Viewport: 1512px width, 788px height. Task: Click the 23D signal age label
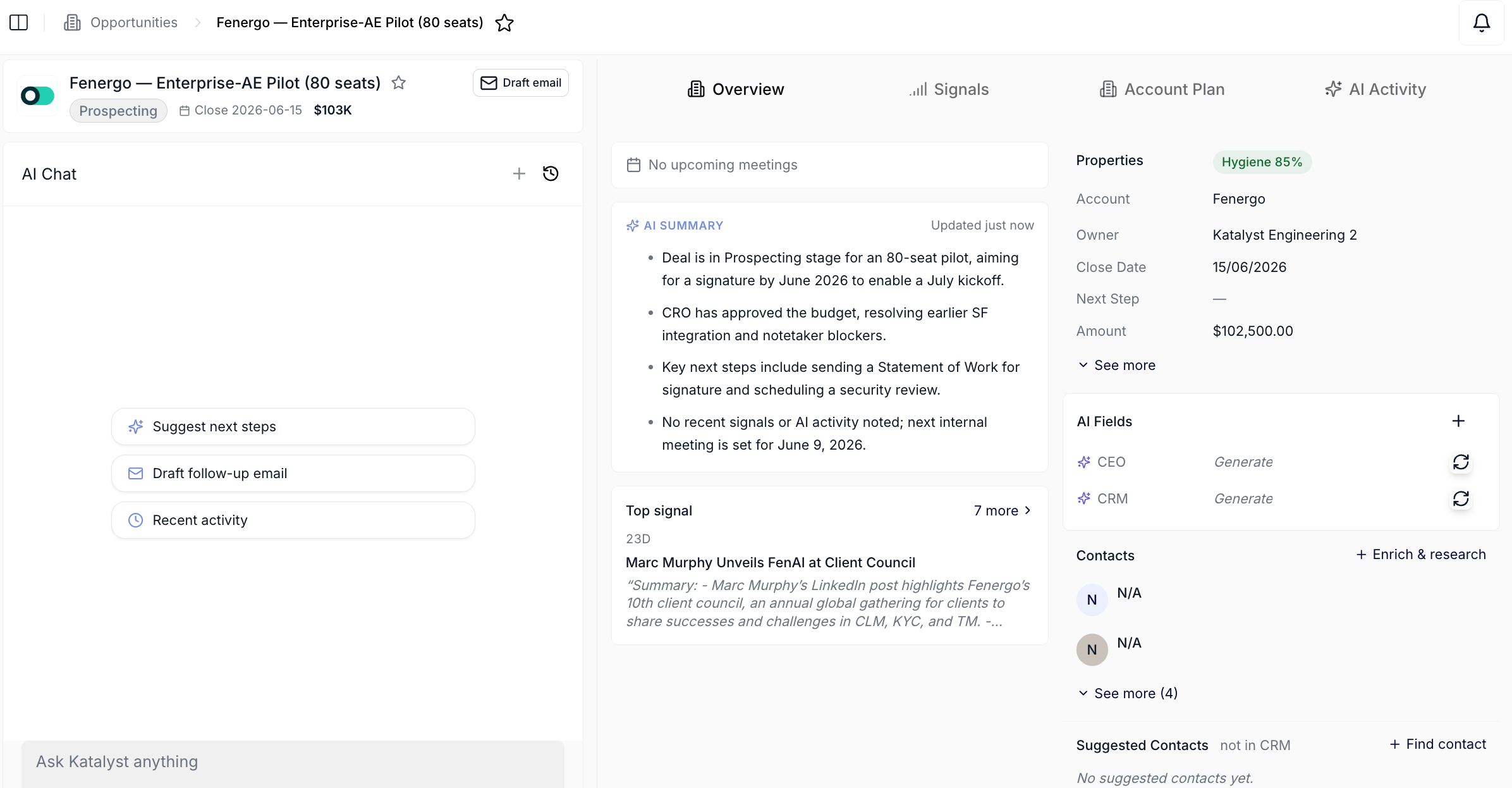638,539
